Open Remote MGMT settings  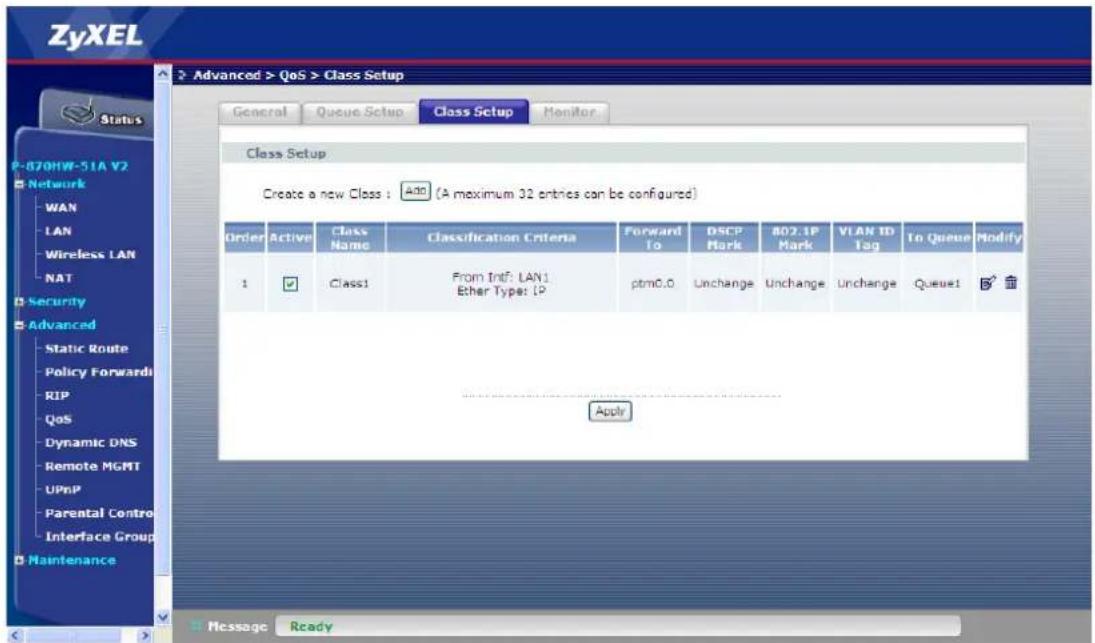coord(92,466)
